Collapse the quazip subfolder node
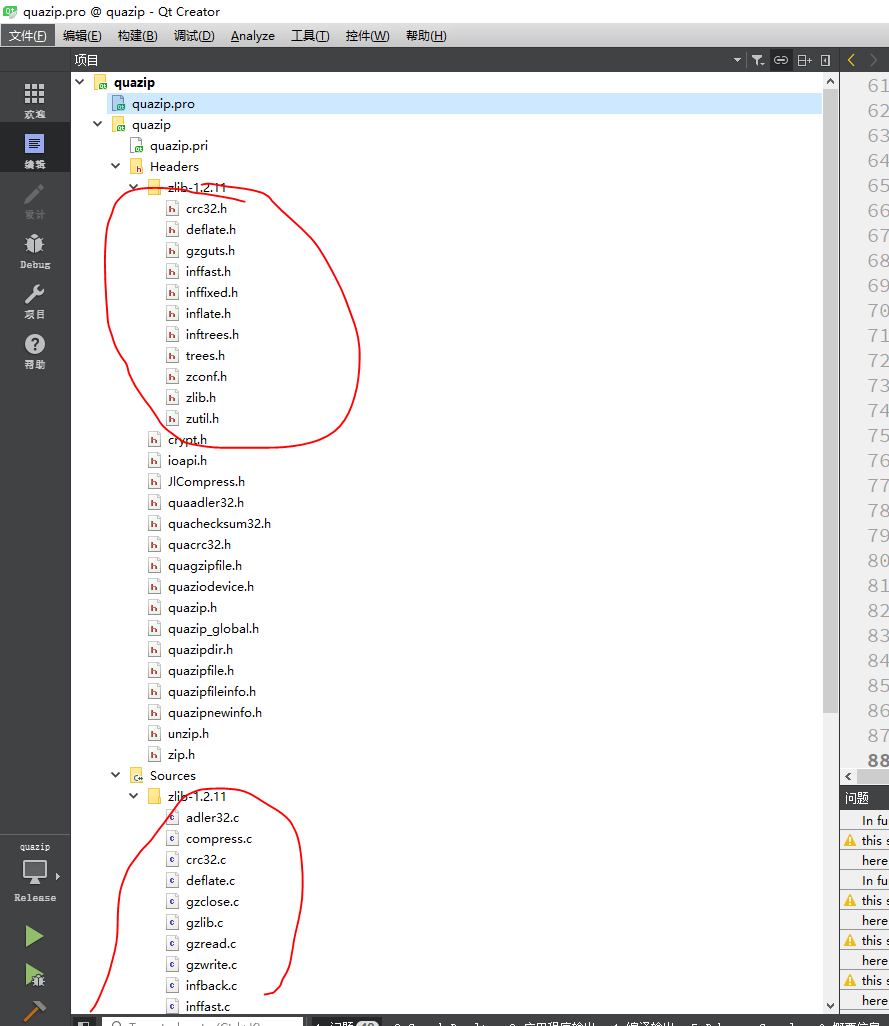Screen dimensions: 889x1026 (x=97, y=124)
